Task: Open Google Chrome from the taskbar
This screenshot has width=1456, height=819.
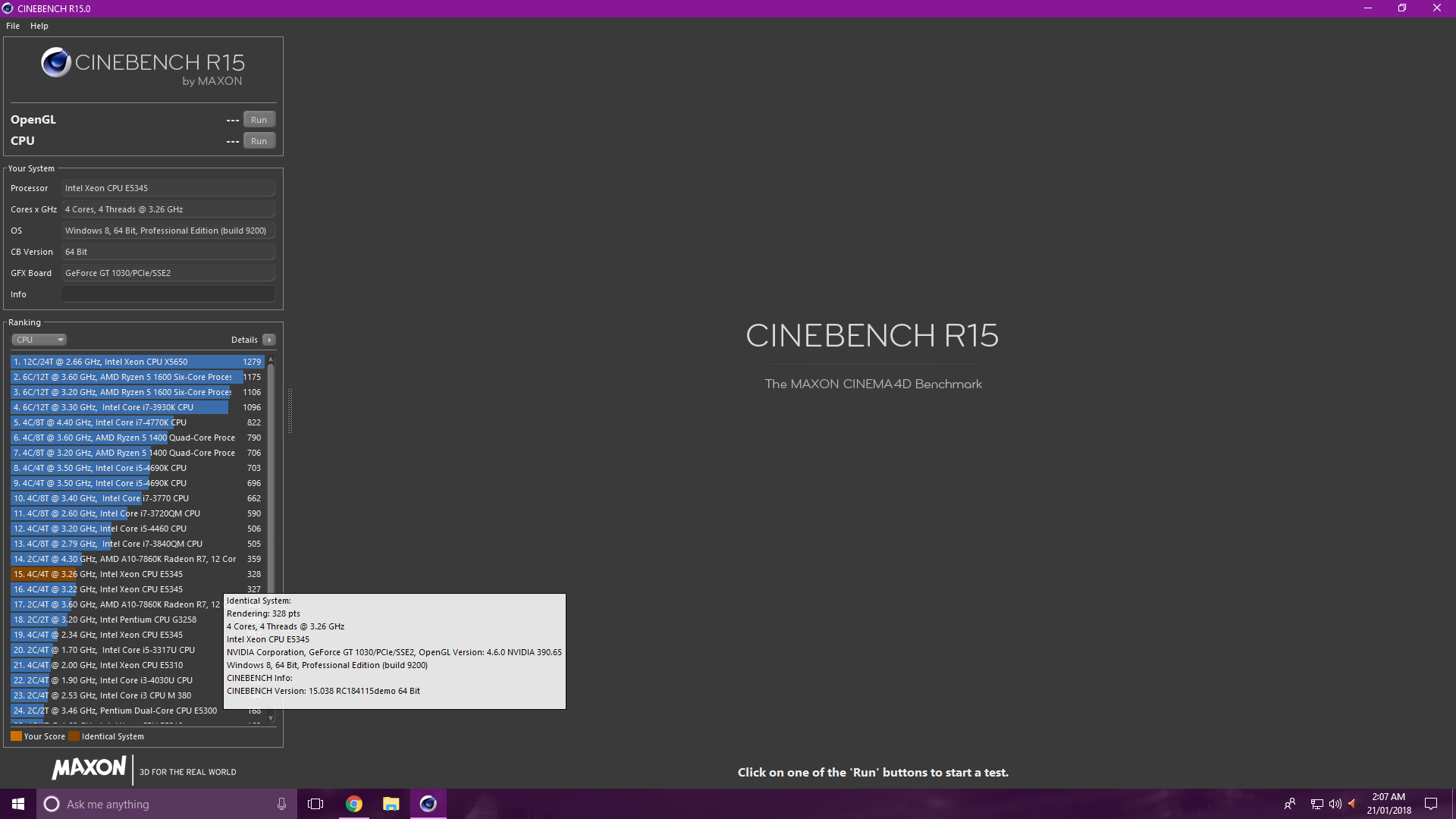Action: (x=354, y=804)
